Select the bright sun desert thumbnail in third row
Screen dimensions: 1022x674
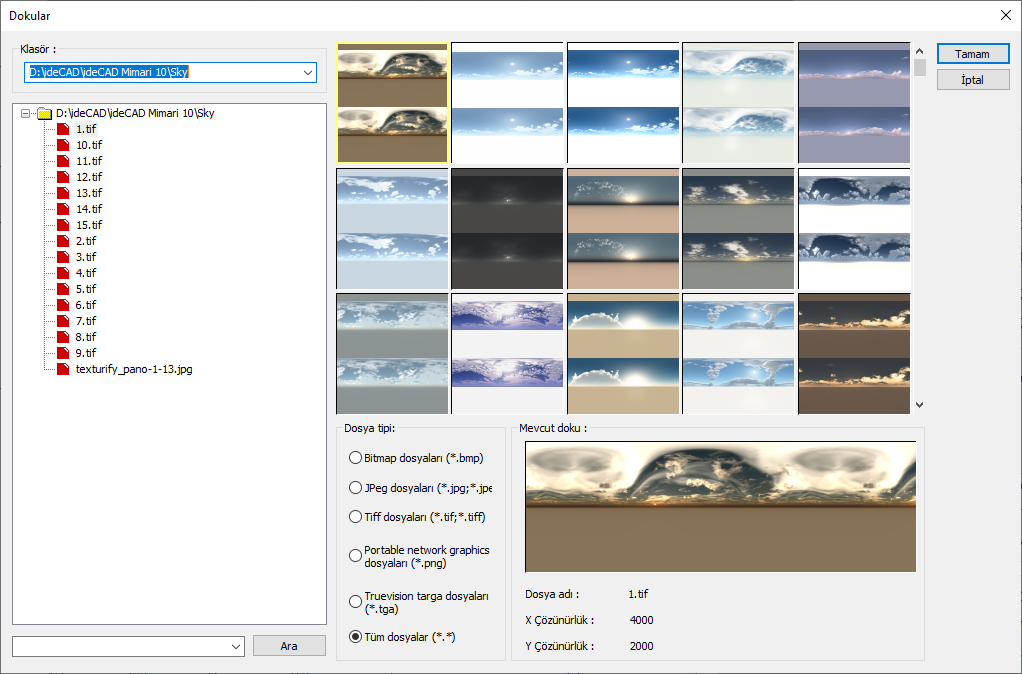(x=623, y=353)
